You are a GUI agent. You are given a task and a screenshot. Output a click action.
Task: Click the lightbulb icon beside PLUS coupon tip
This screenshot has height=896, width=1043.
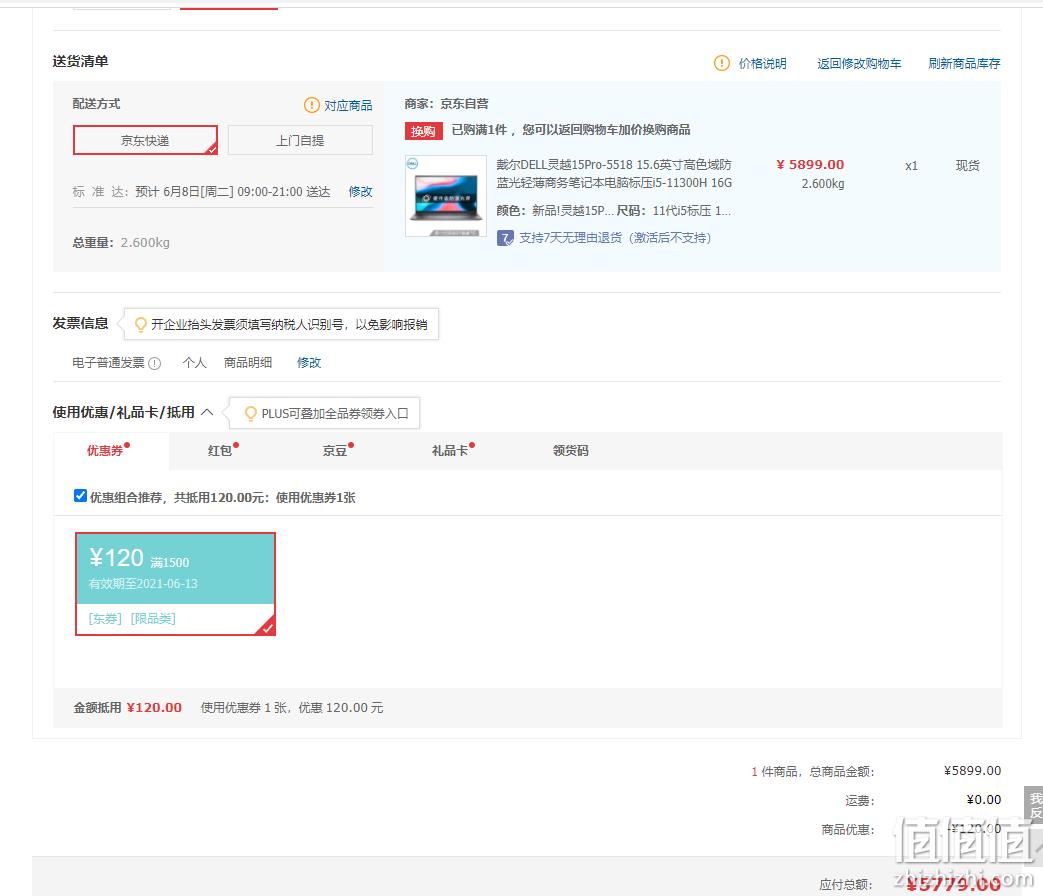click(251, 414)
